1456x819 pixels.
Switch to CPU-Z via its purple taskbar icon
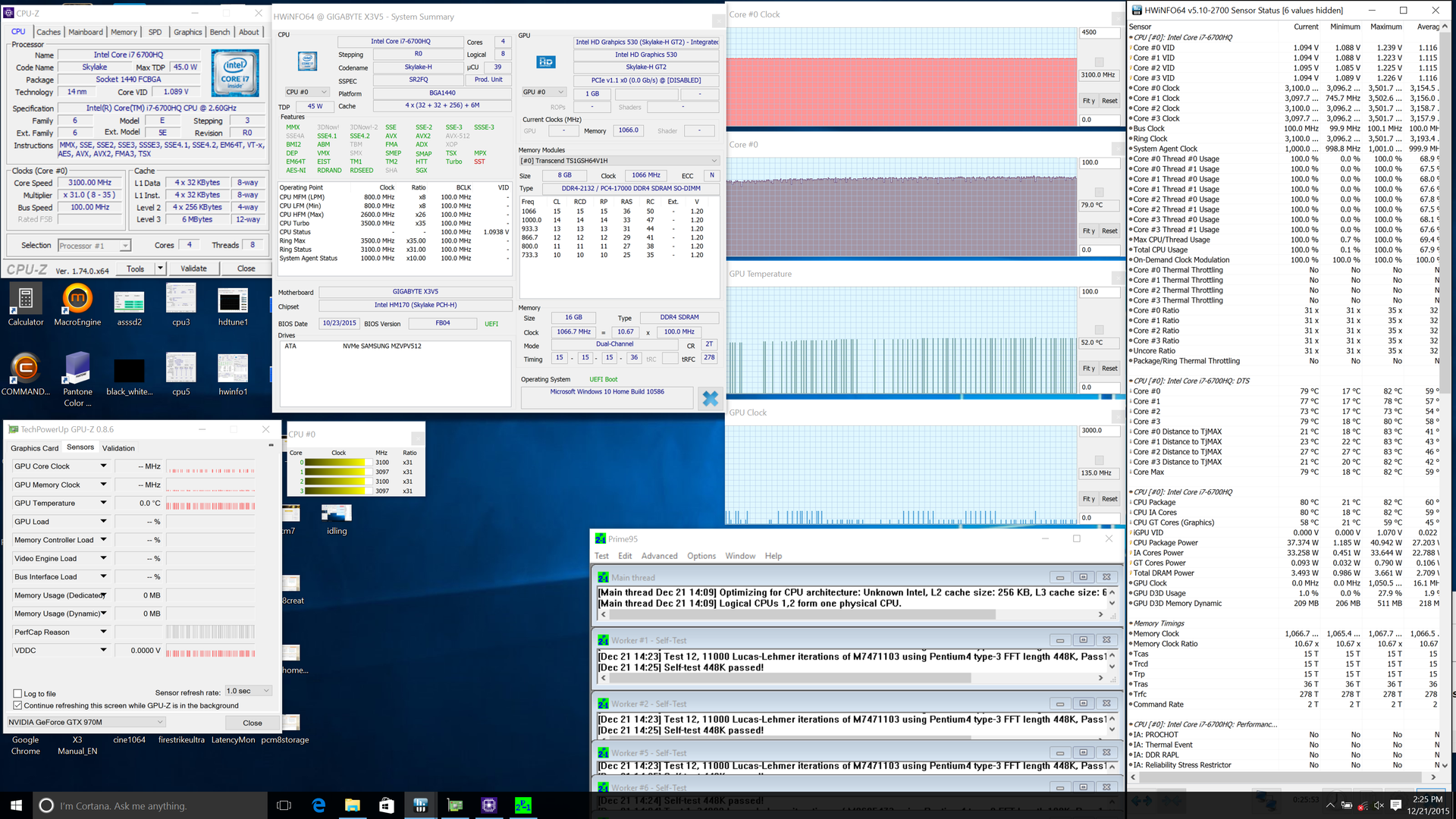tap(489, 805)
